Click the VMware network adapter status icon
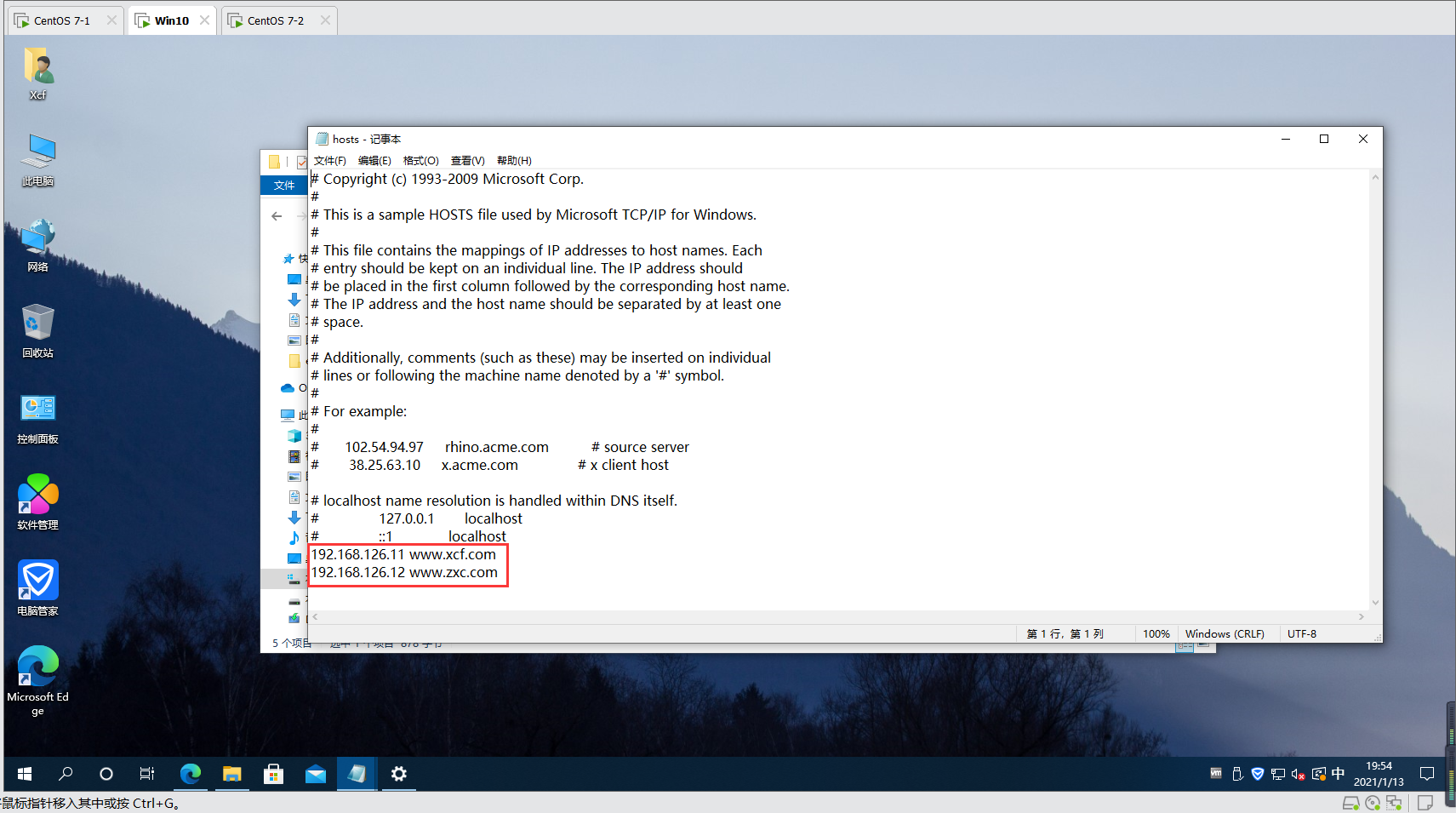 click(1394, 803)
